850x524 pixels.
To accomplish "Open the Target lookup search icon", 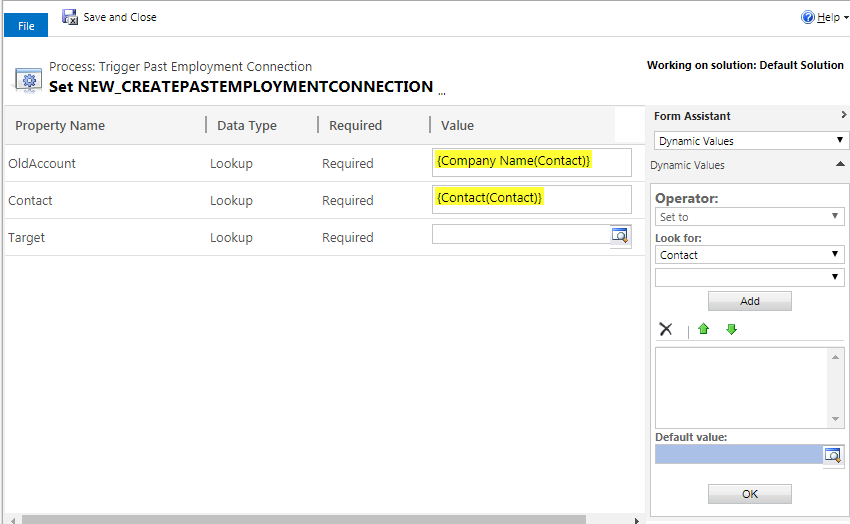I will tap(620, 235).
